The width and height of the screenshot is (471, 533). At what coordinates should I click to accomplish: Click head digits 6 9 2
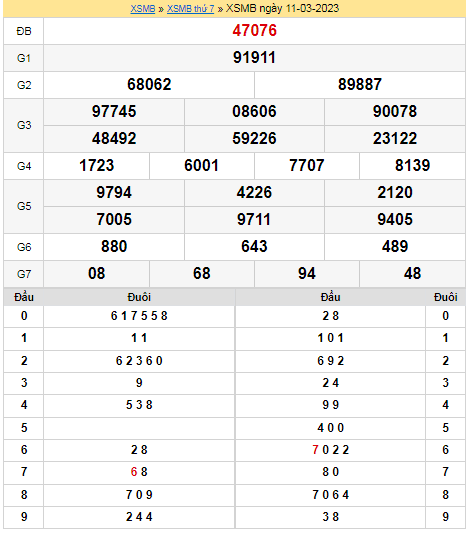[330, 361]
